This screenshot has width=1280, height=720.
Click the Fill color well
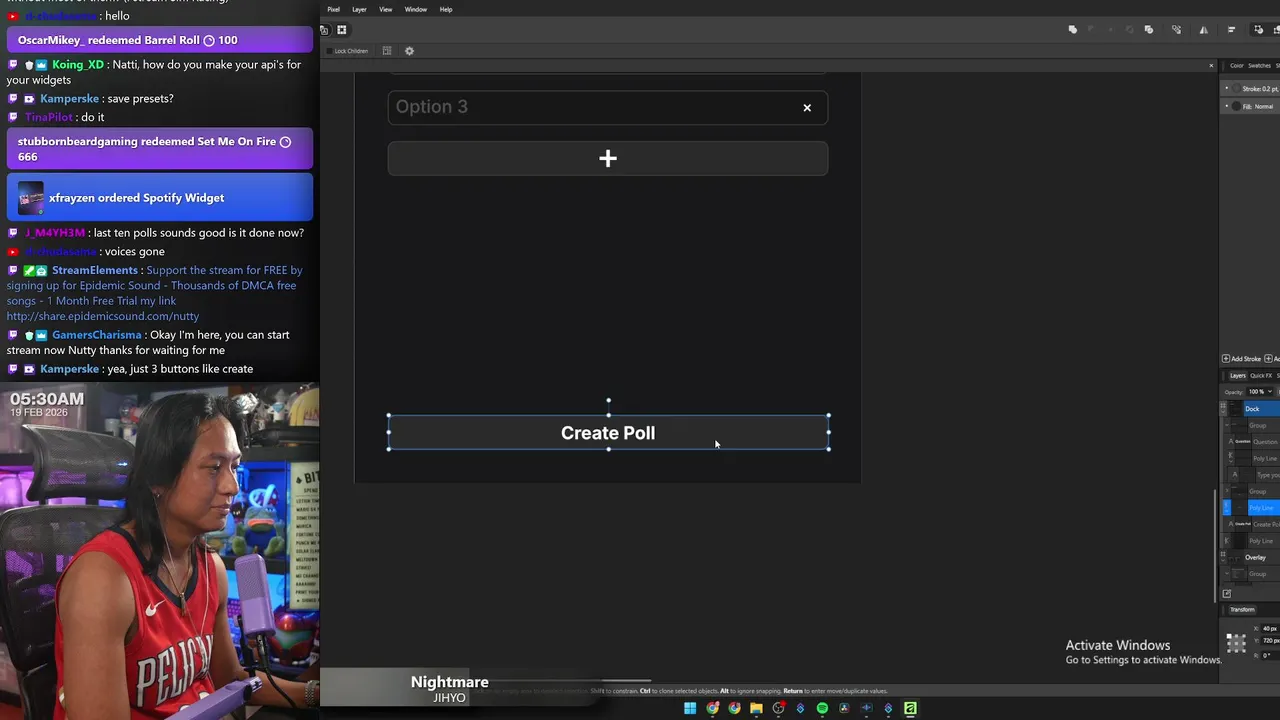pos(1236,106)
